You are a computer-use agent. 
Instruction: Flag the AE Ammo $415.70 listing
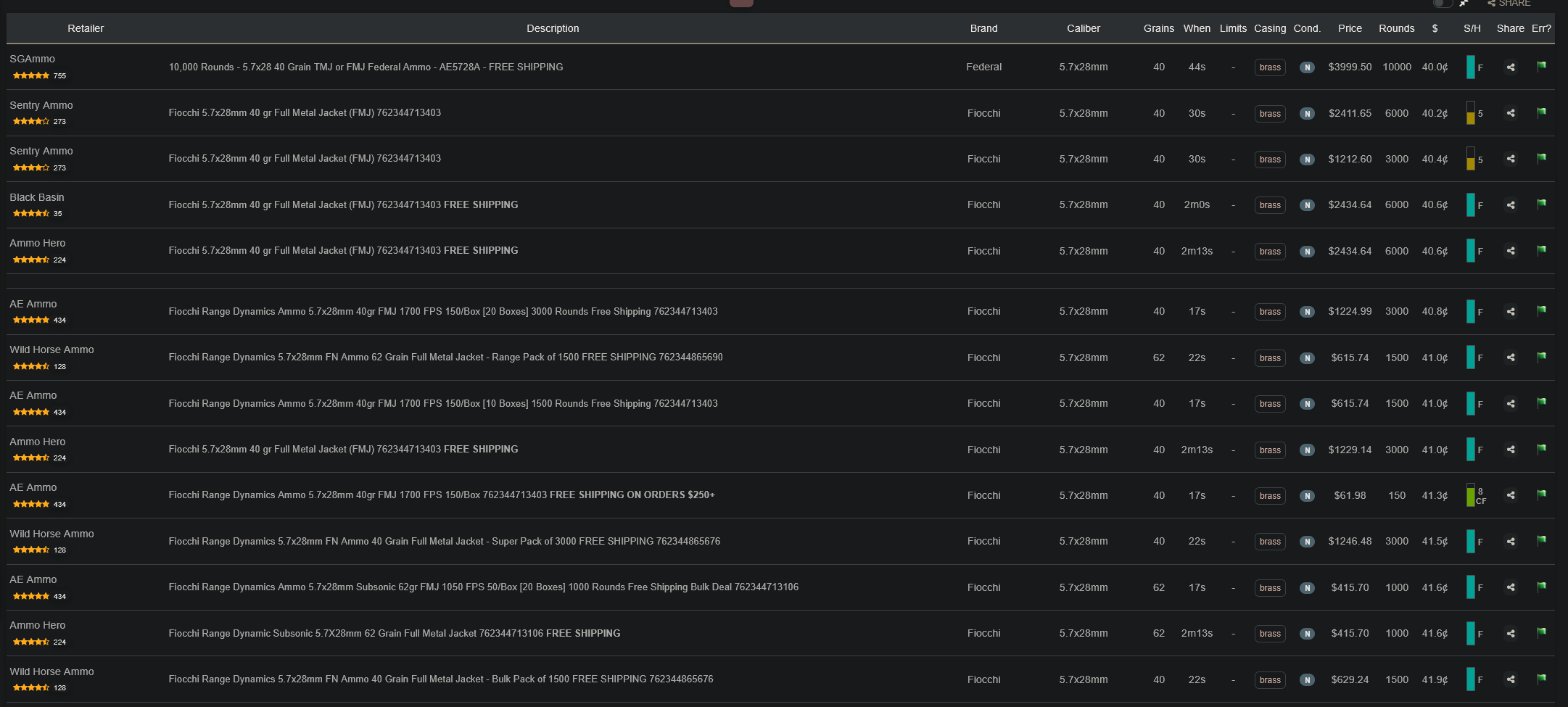click(1541, 587)
